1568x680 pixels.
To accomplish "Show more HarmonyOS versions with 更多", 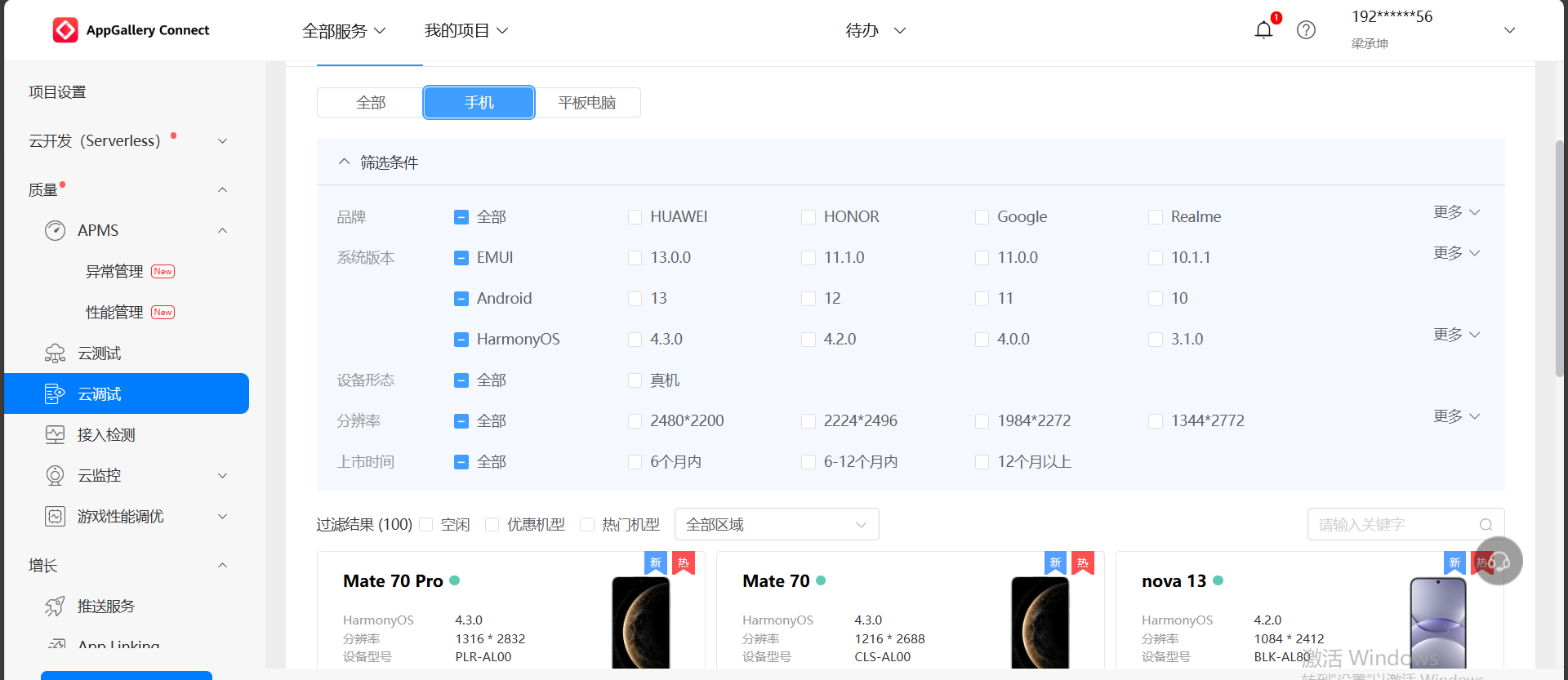I will [1457, 335].
